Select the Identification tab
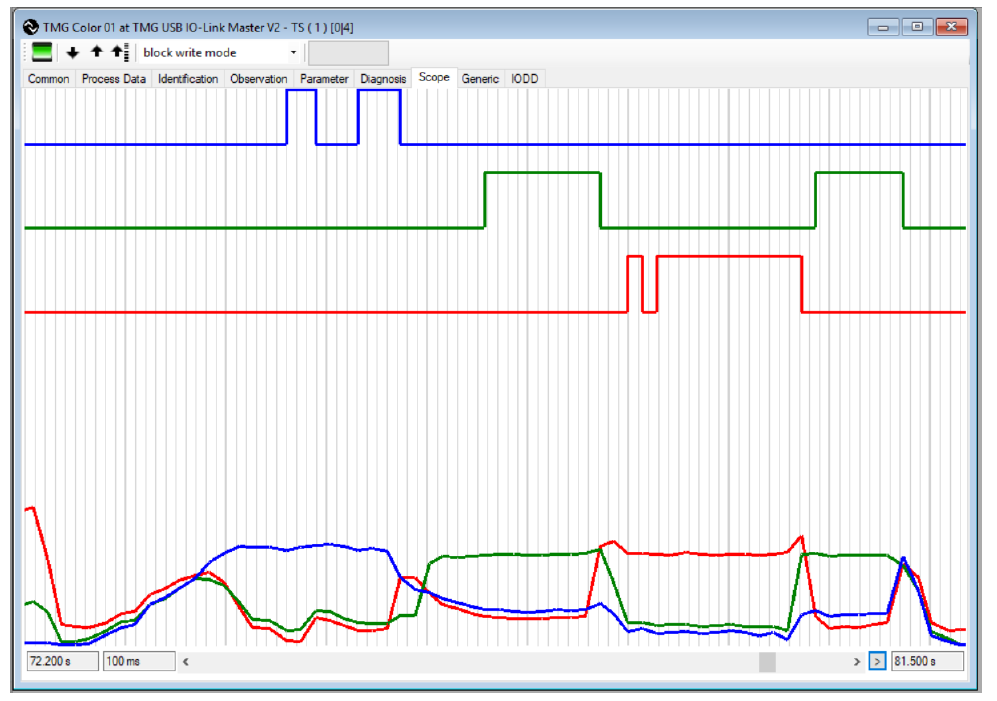The height and width of the screenshot is (701, 997). click(188, 79)
